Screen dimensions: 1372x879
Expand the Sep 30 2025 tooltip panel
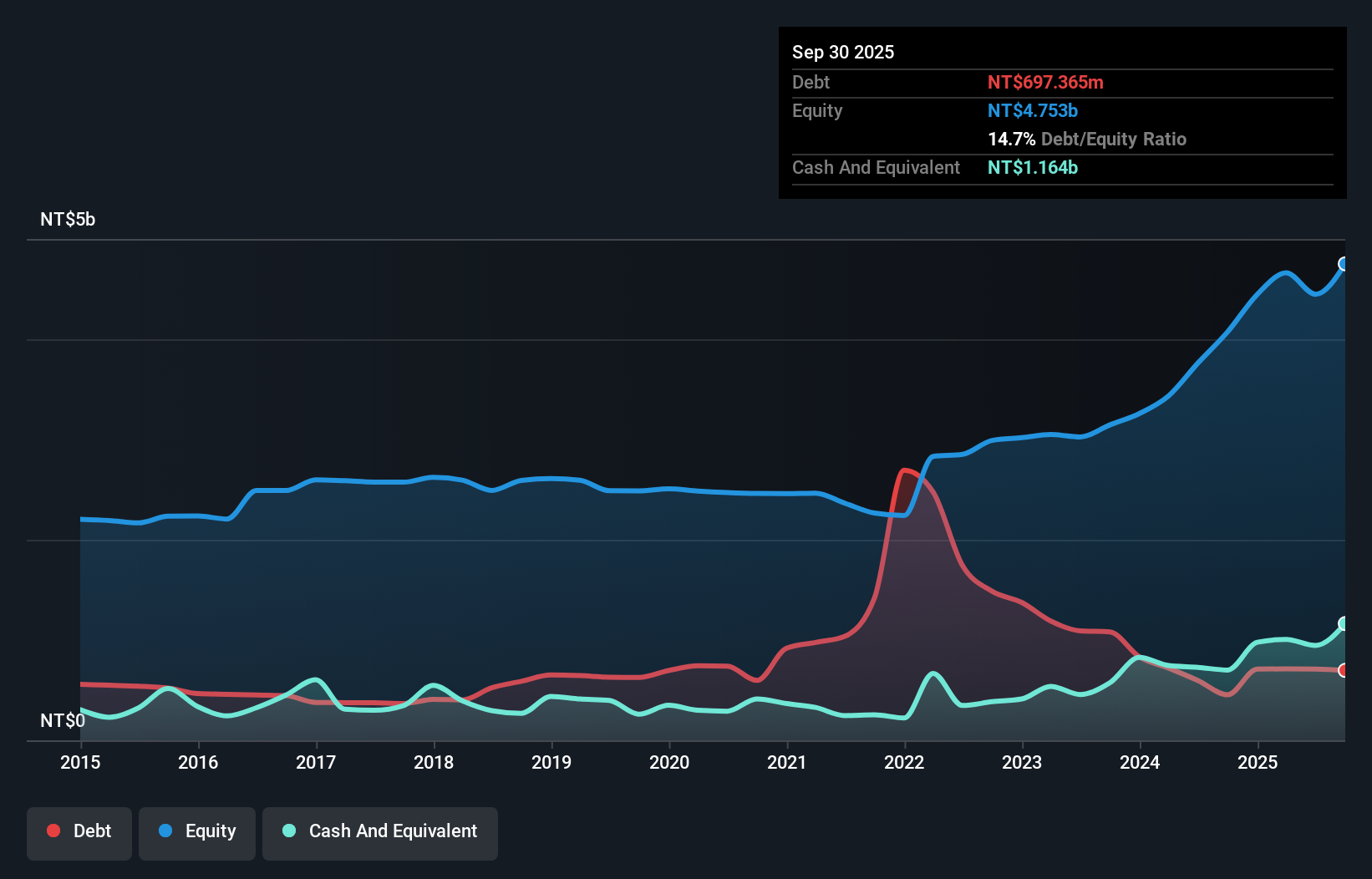pyautogui.click(x=843, y=52)
